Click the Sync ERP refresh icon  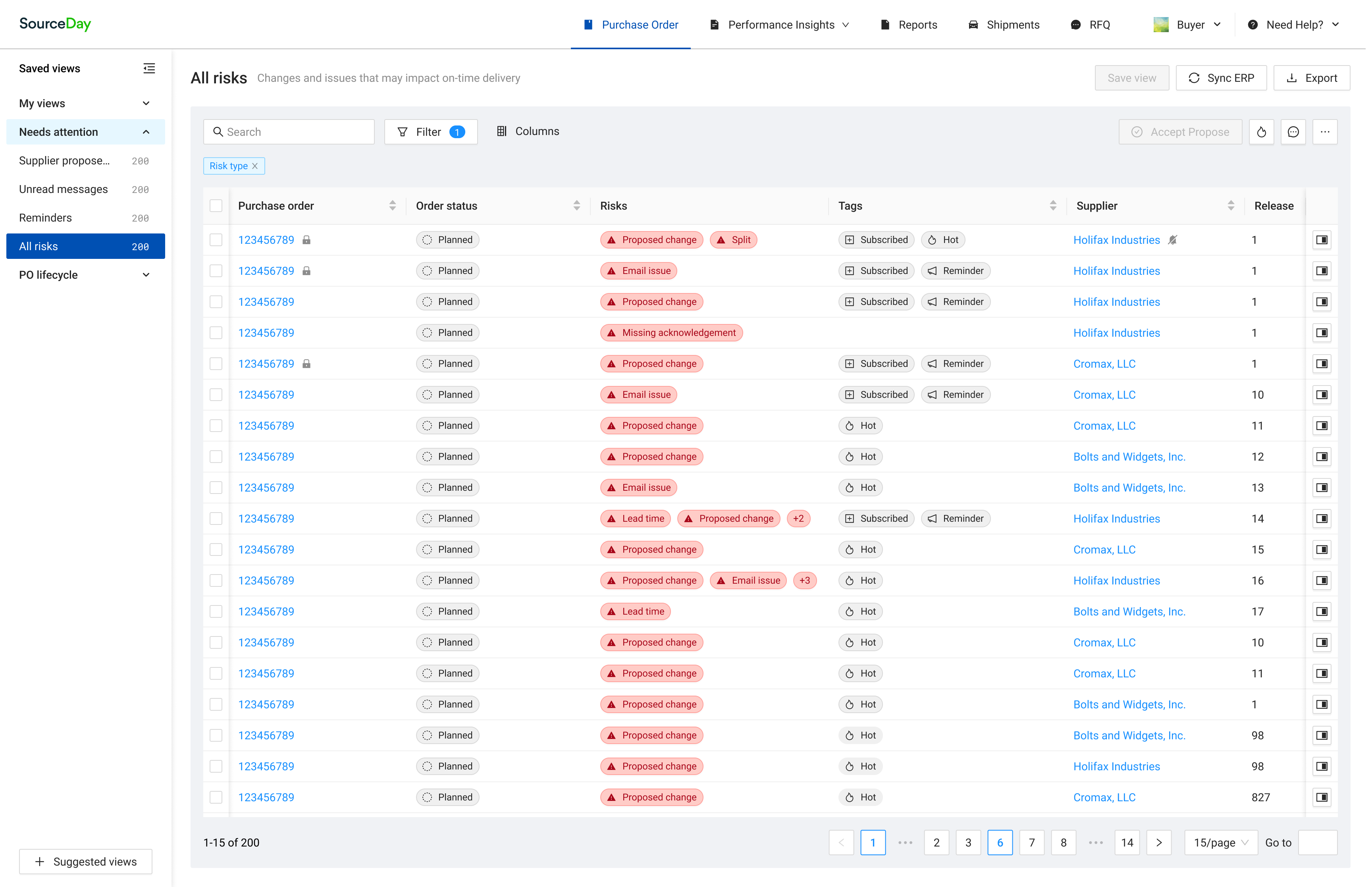pyautogui.click(x=1195, y=78)
